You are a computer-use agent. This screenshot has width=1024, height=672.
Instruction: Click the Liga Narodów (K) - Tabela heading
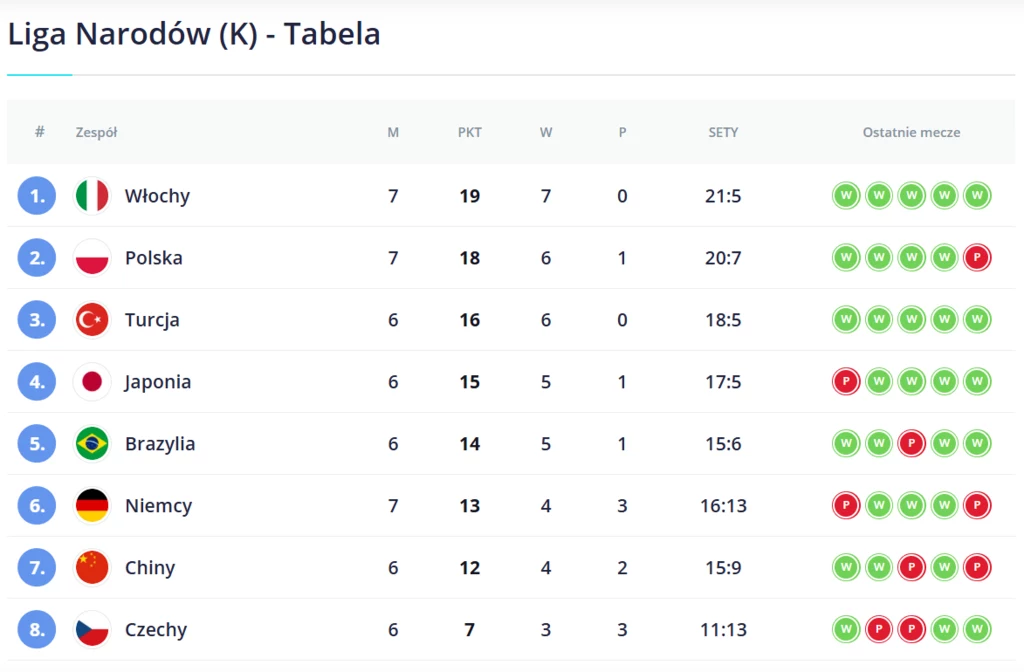(x=194, y=34)
